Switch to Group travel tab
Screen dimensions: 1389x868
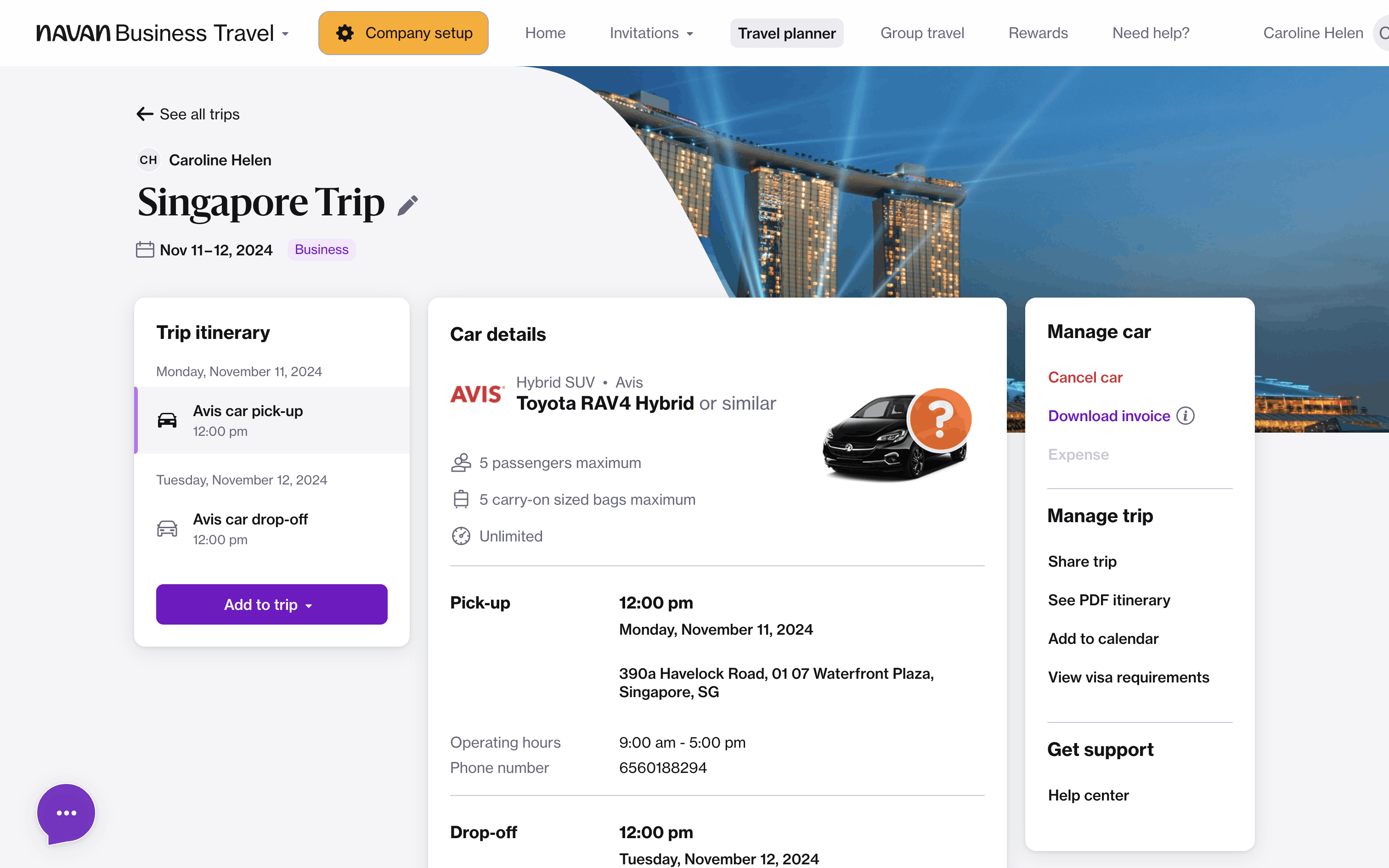922,33
